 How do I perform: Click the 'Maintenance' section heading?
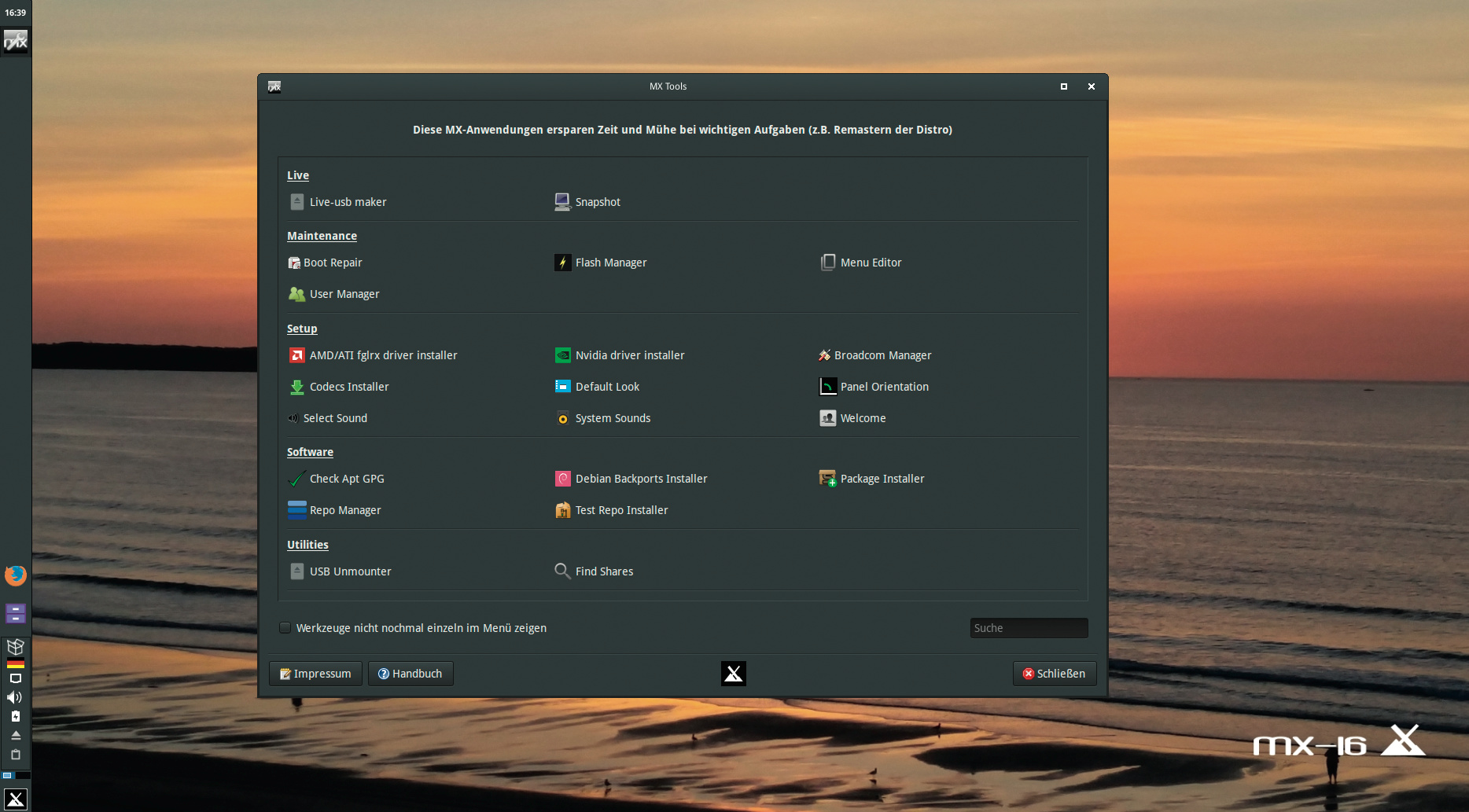[322, 236]
